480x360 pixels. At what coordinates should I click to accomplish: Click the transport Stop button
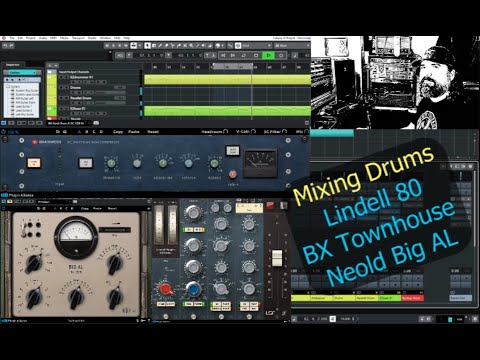click(256, 55)
